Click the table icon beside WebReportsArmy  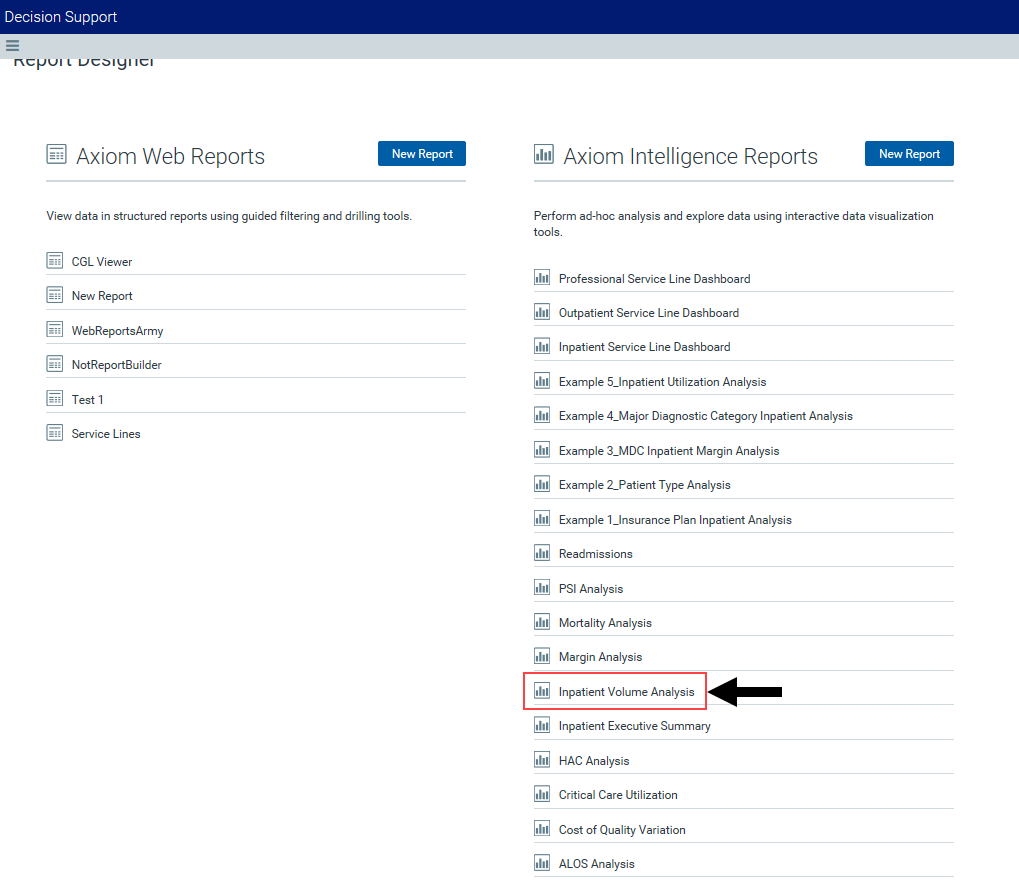(x=55, y=330)
